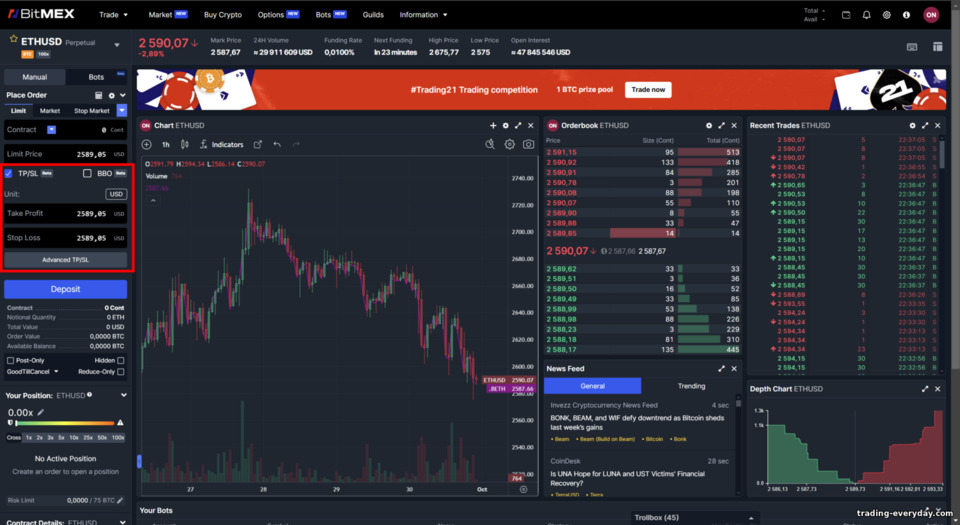Viewport: 960px width, 525px height.
Task: Click the Stop Loss price field
Action: 66,238
